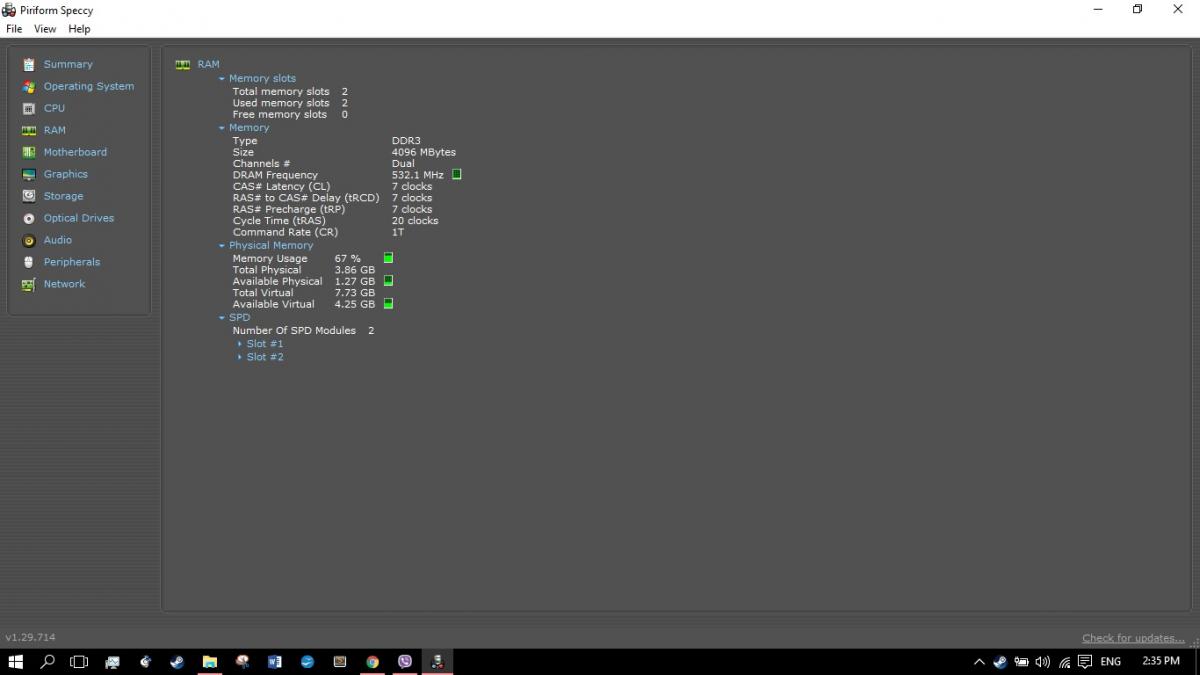The image size is (1200, 675).
Task: Click 'RAS# Precharge (tRP)' row label
Action: 289,209
